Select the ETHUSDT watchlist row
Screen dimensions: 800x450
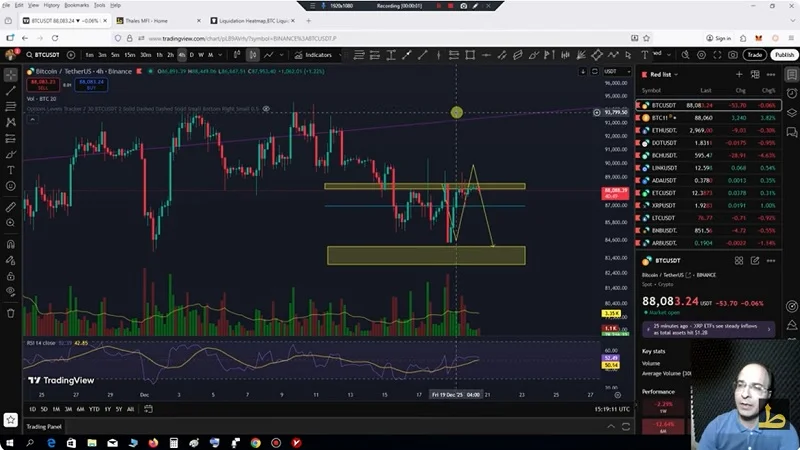pos(666,130)
